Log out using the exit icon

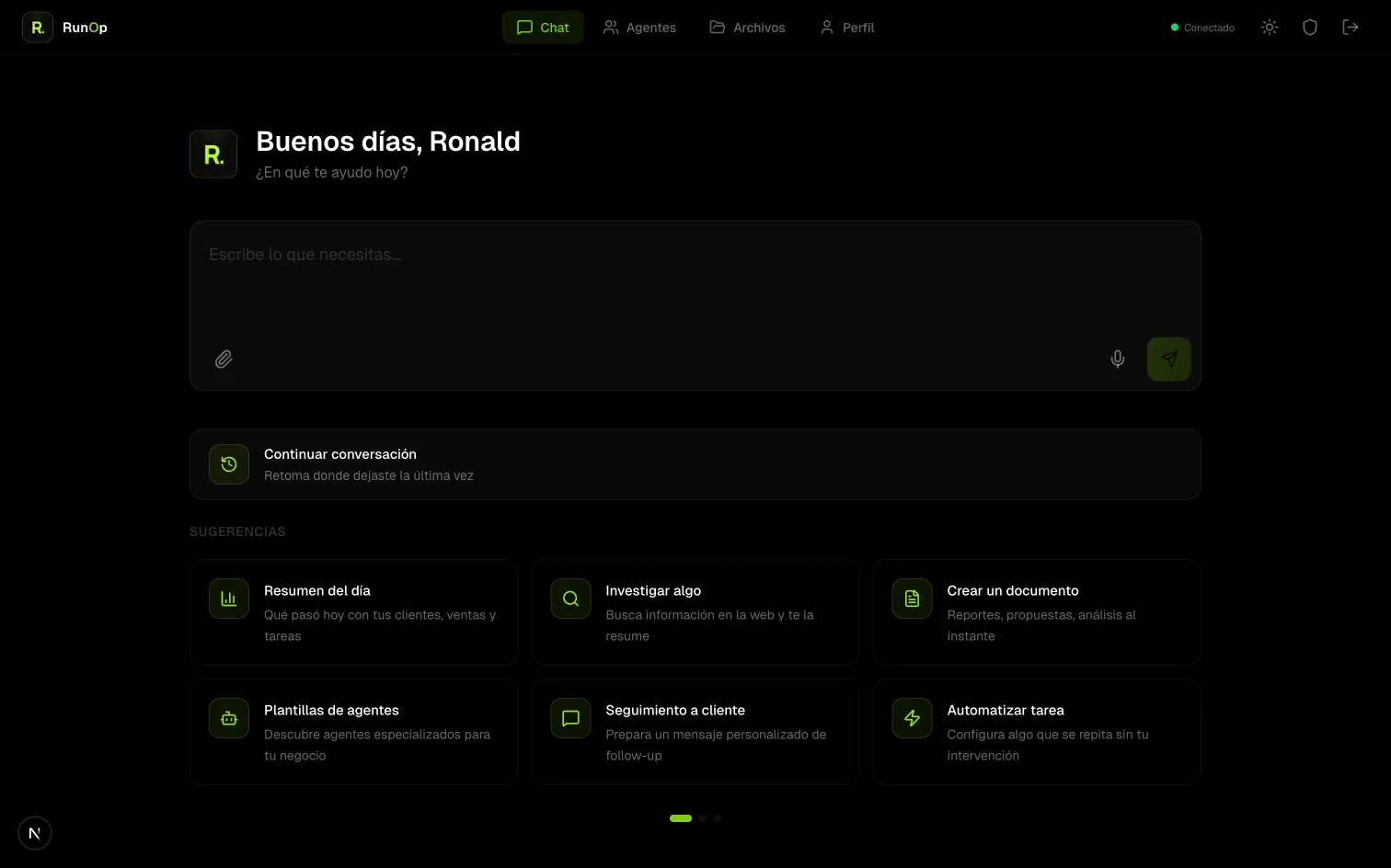point(1351,28)
